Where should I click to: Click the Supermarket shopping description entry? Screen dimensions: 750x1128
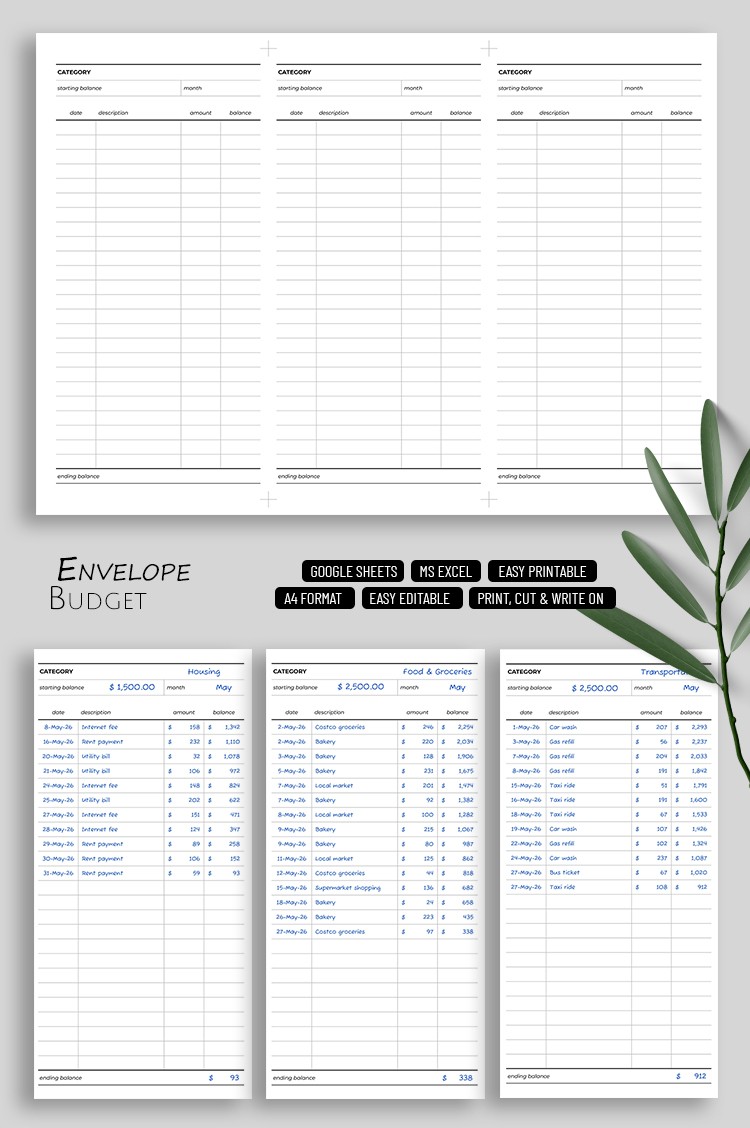[x=348, y=888]
